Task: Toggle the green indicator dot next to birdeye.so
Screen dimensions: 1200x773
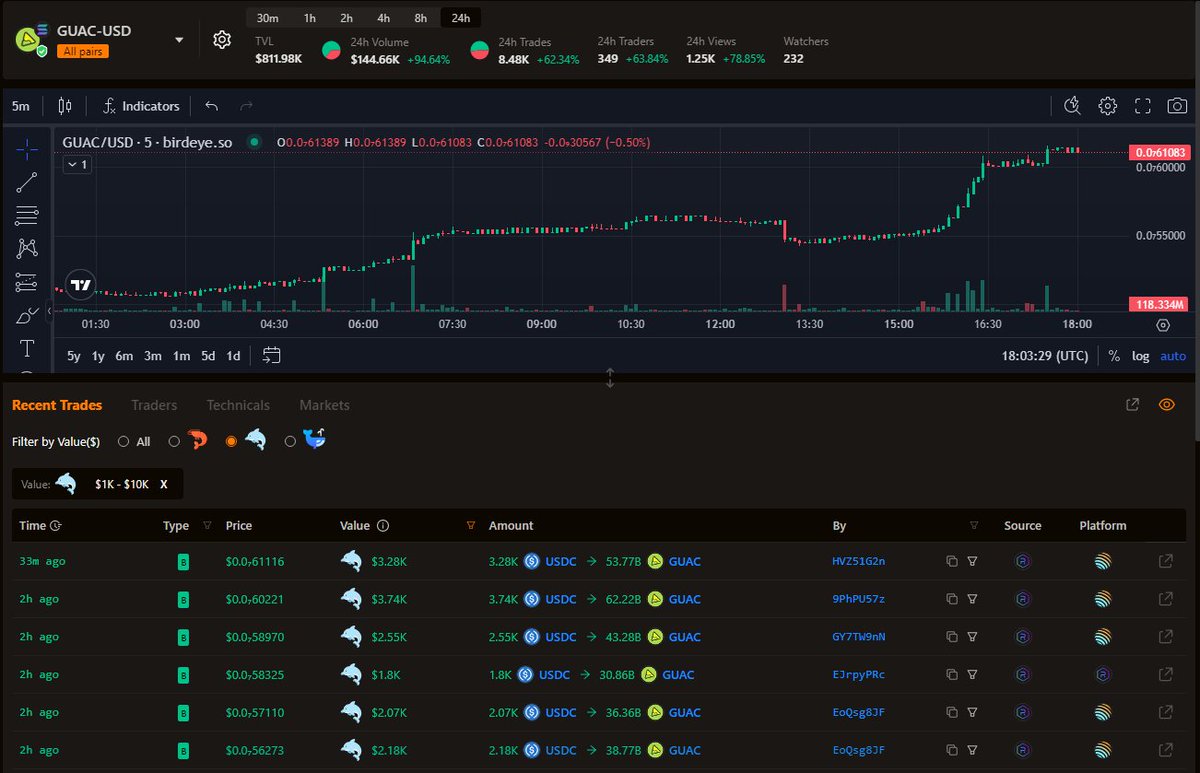Action: [x=254, y=142]
